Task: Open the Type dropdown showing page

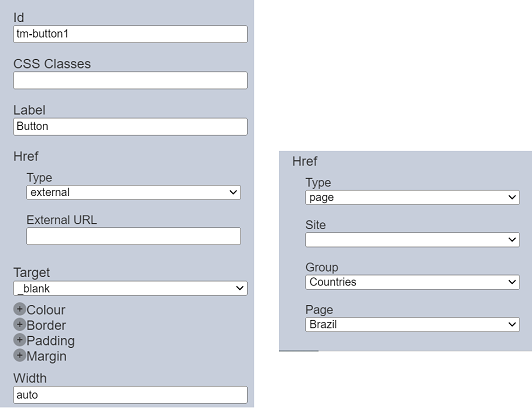Action: coord(412,197)
